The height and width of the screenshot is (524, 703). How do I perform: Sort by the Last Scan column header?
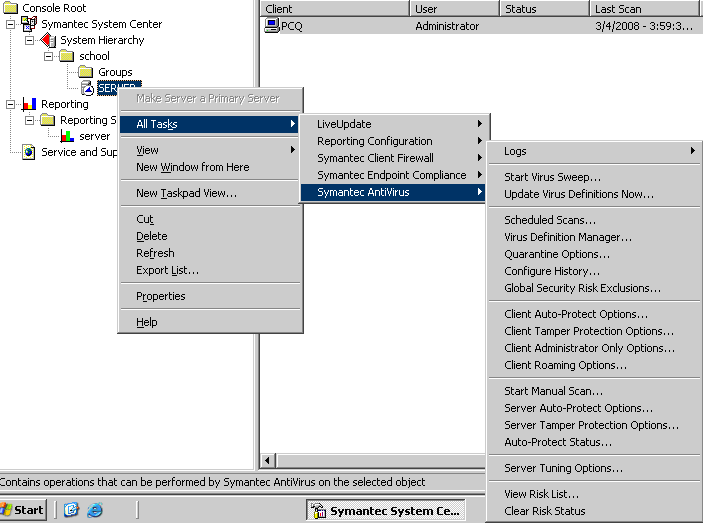point(644,9)
